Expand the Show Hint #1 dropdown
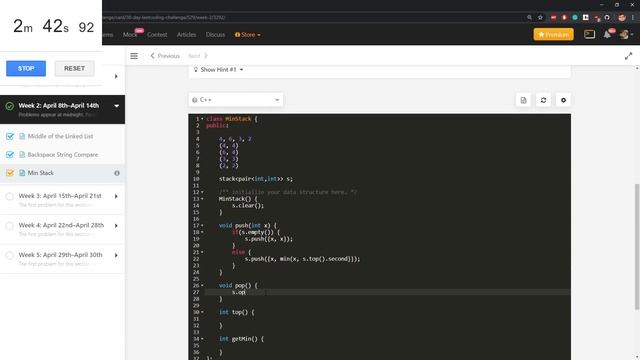 click(x=218, y=70)
